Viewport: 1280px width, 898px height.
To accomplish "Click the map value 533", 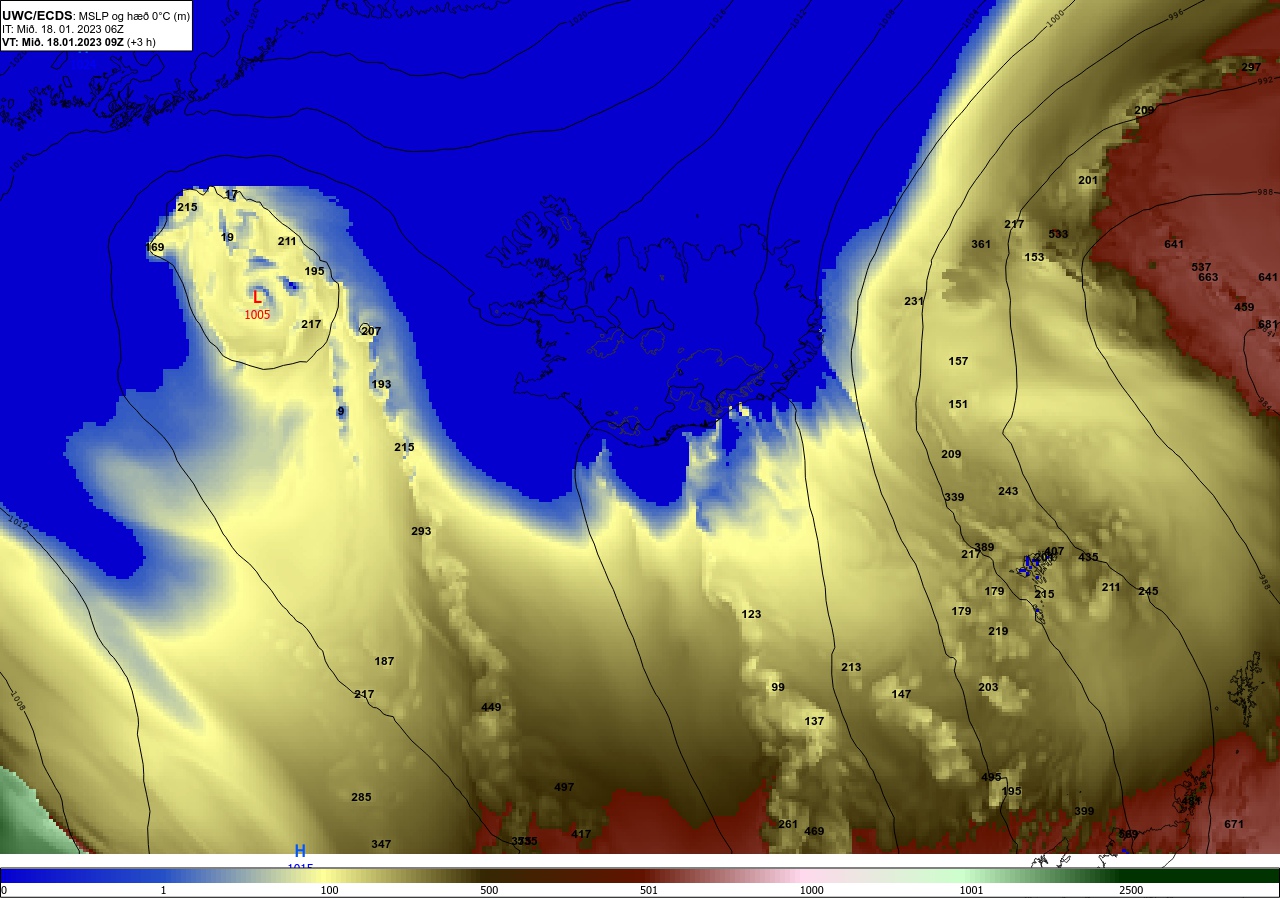I will tap(1058, 235).
